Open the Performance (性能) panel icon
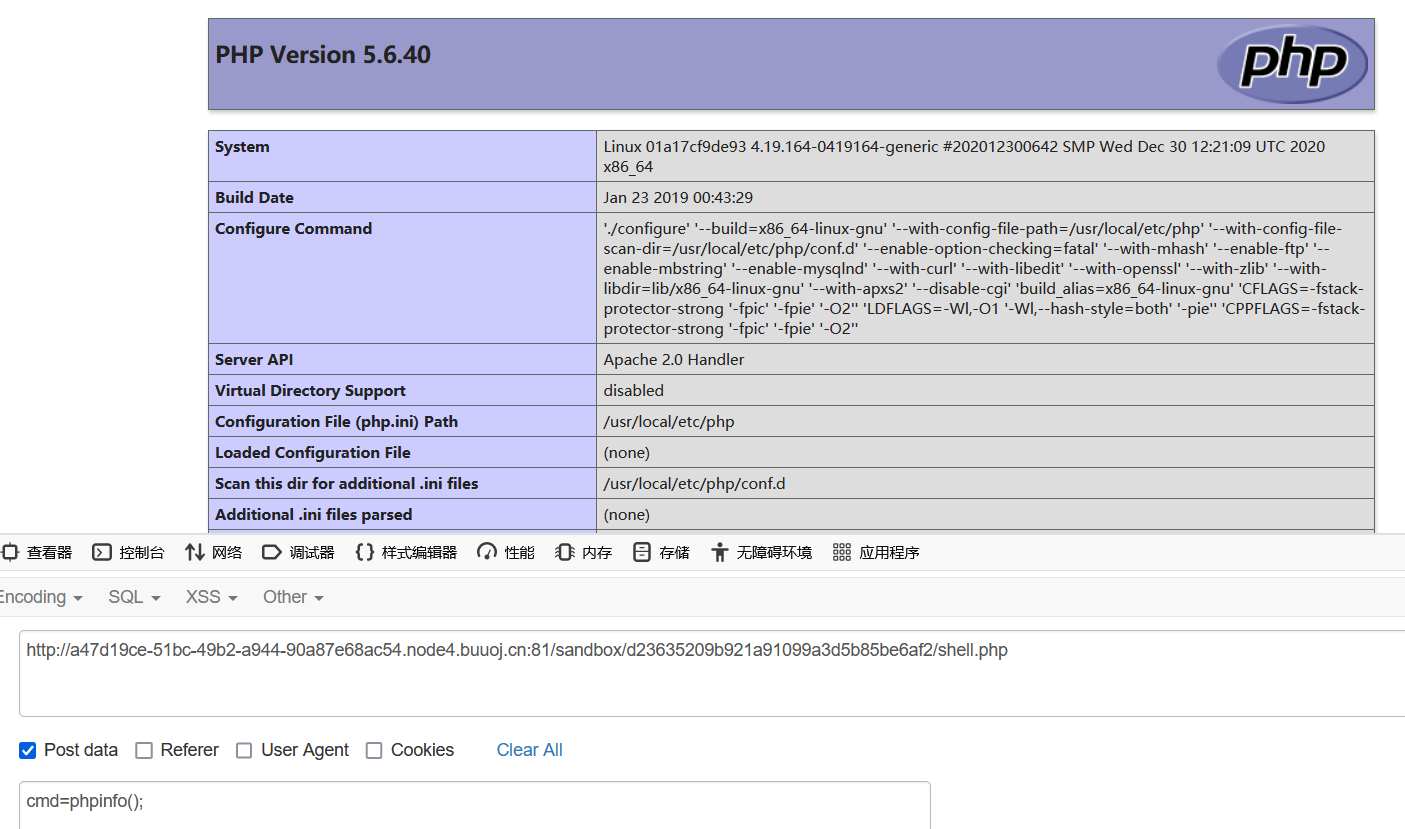The height and width of the screenshot is (829, 1405). click(487, 552)
